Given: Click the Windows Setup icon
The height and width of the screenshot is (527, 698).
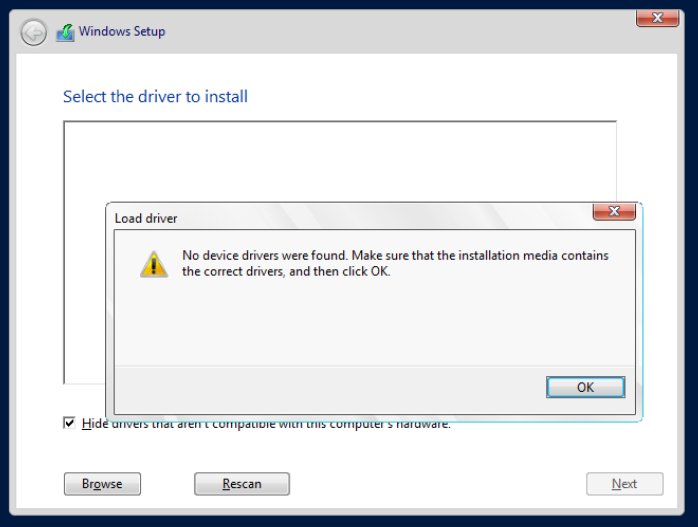Looking at the screenshot, I should (x=65, y=32).
